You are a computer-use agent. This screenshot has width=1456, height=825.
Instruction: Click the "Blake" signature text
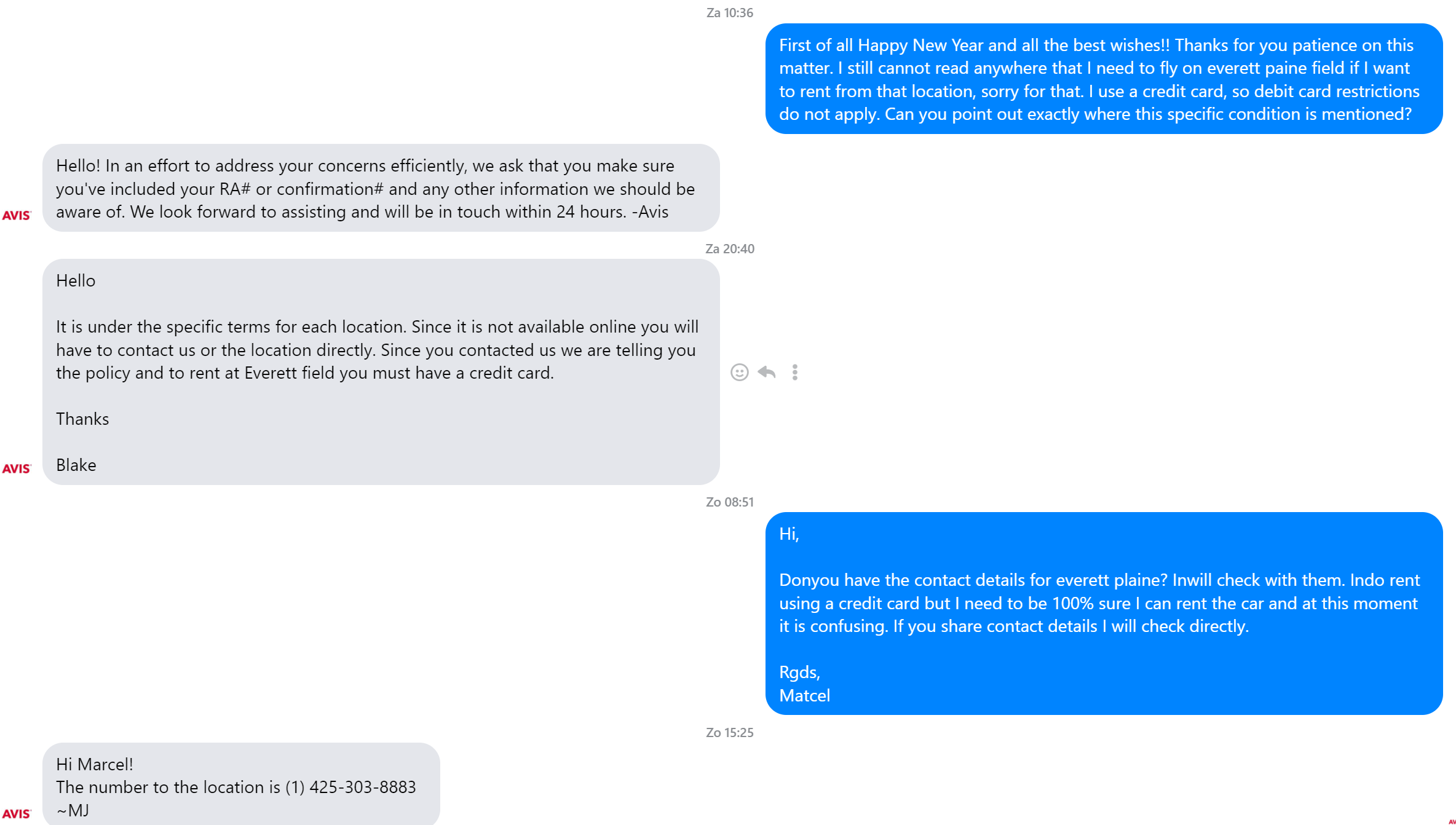(x=76, y=465)
